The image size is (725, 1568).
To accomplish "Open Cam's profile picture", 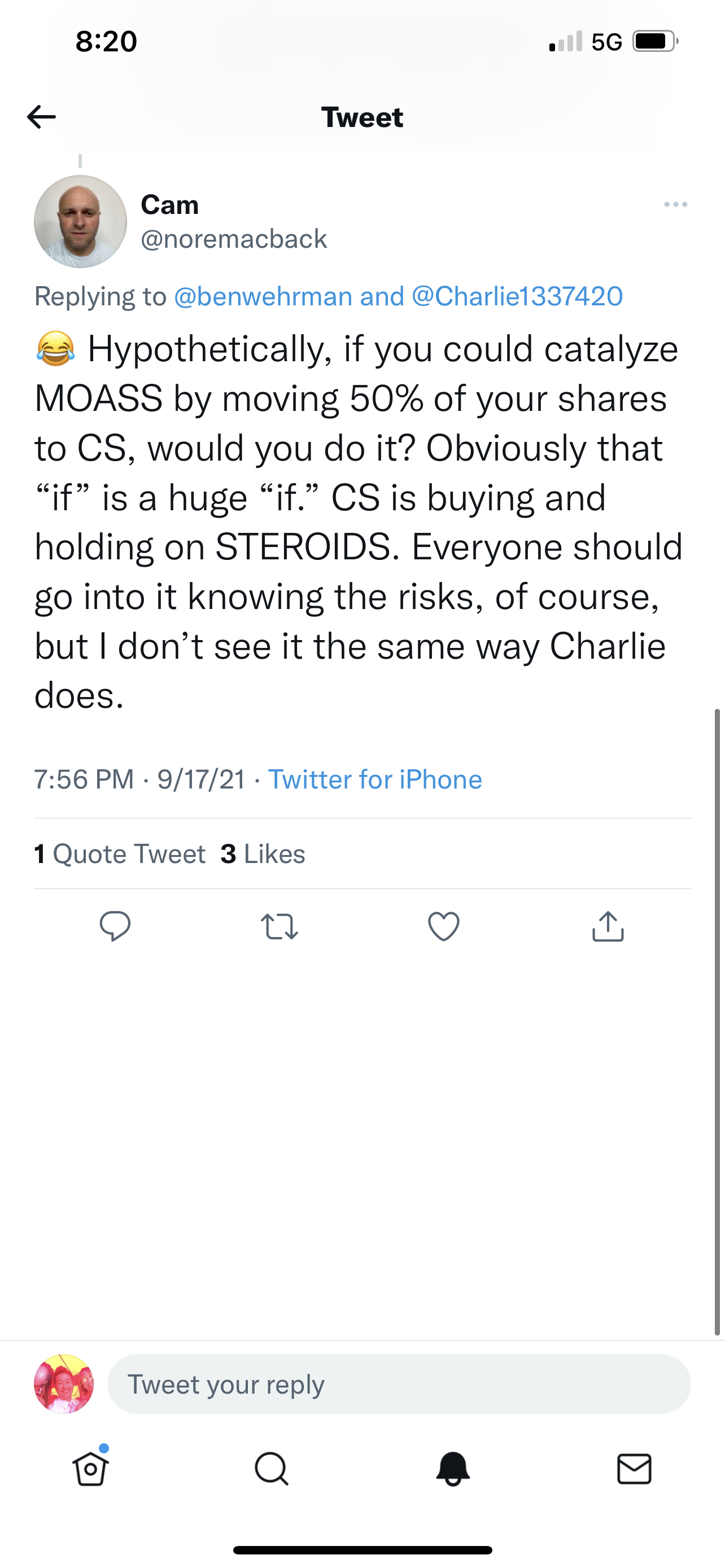I will pyautogui.click(x=80, y=222).
